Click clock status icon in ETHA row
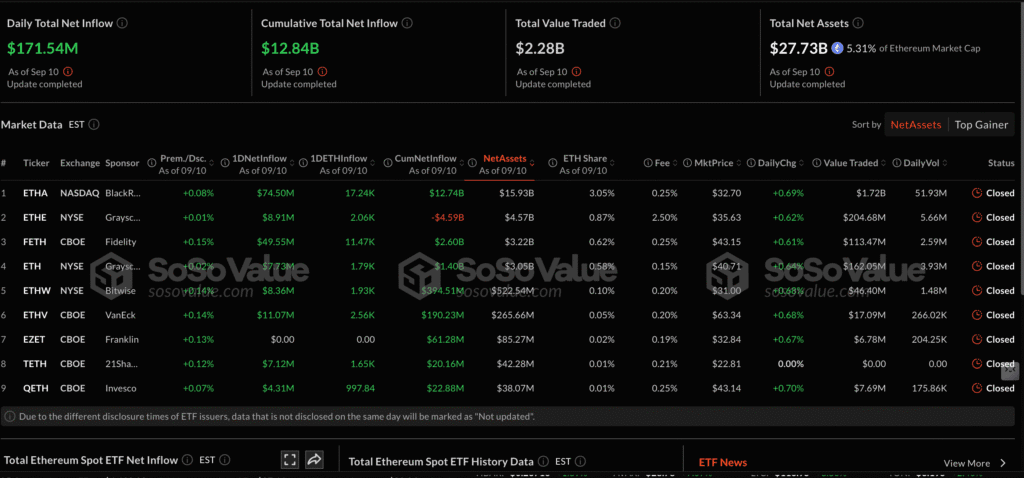The image size is (1024, 478). [976, 193]
